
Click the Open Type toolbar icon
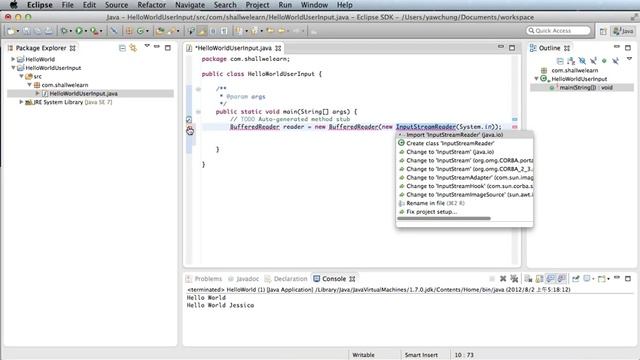[x=160, y=31]
